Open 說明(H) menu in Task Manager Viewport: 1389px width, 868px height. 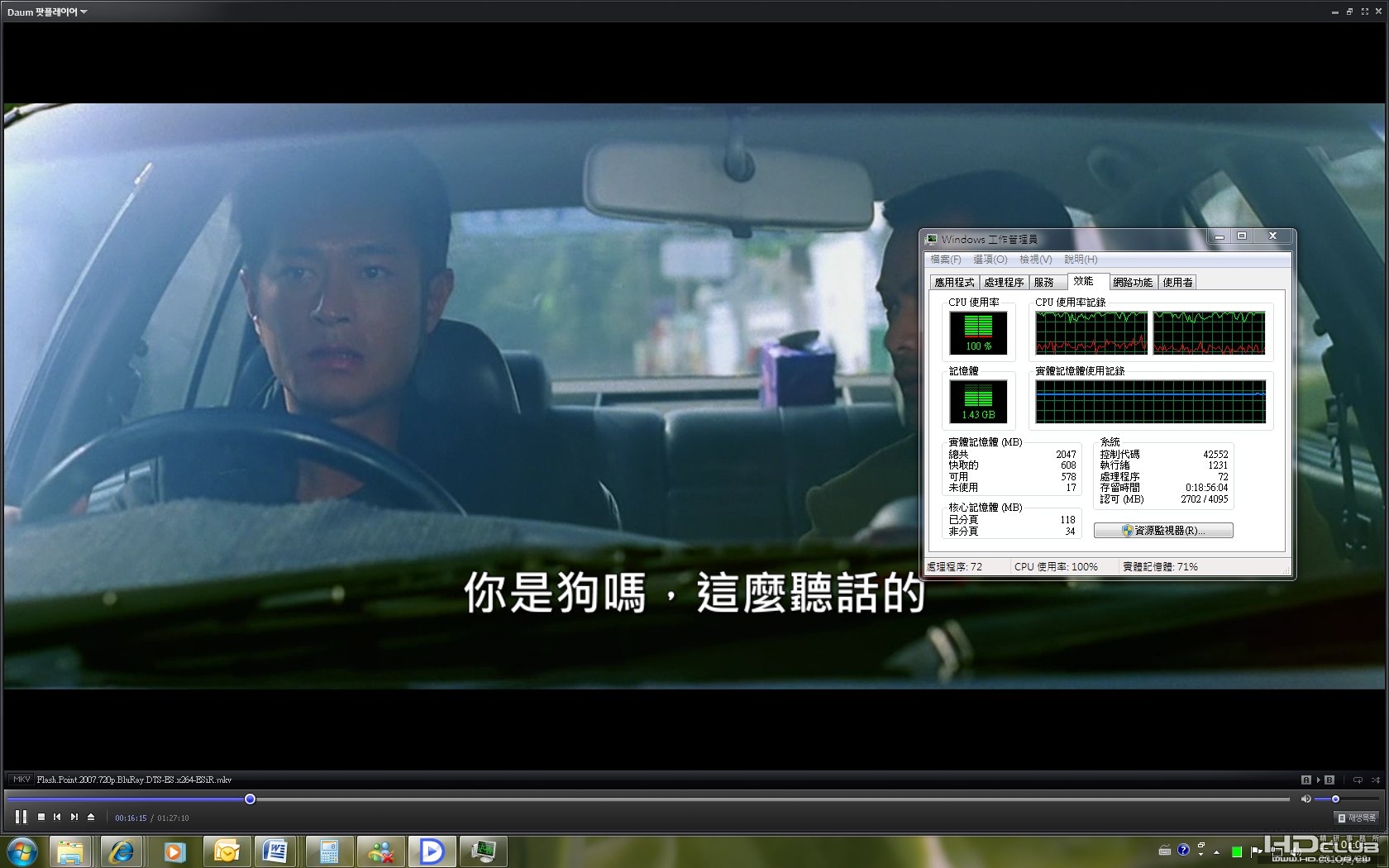click(1081, 260)
